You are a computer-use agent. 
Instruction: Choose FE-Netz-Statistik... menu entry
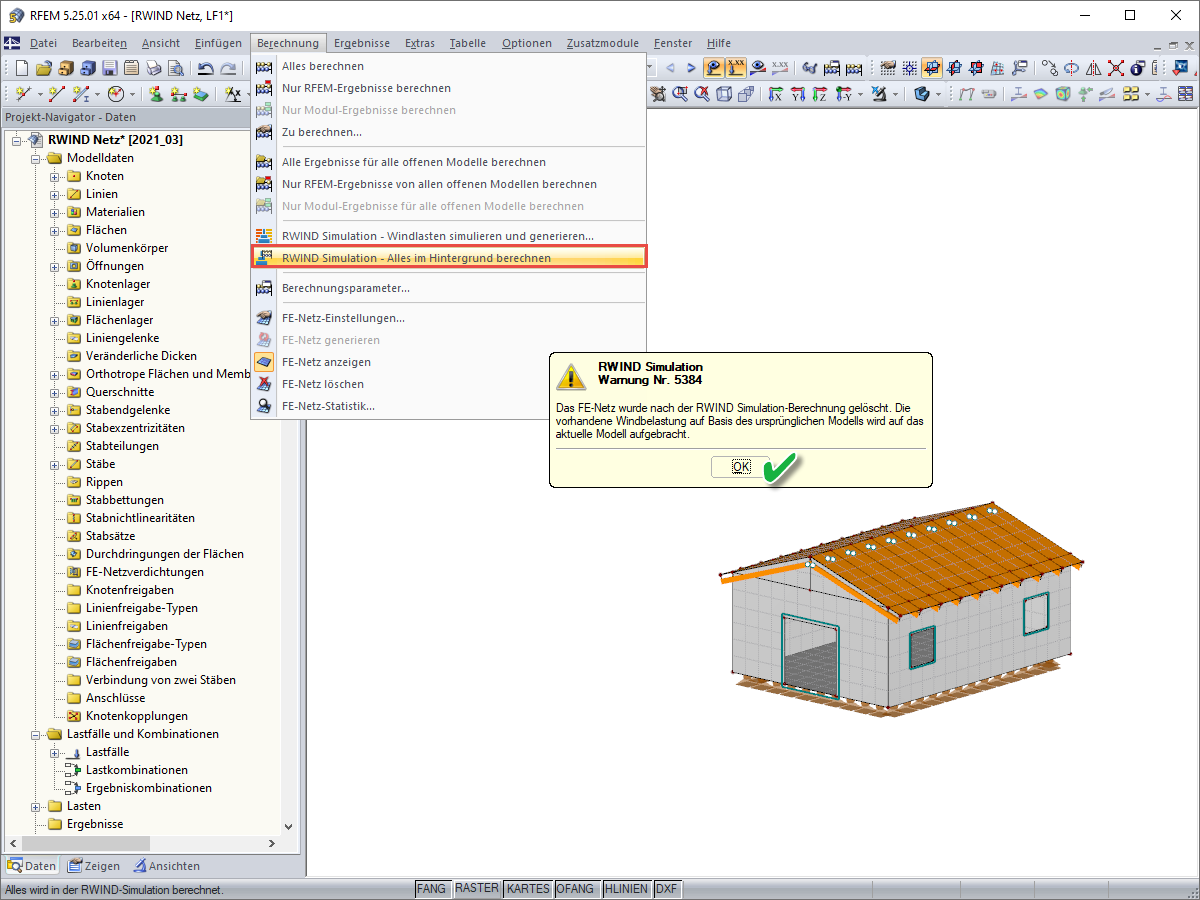[x=448, y=406]
